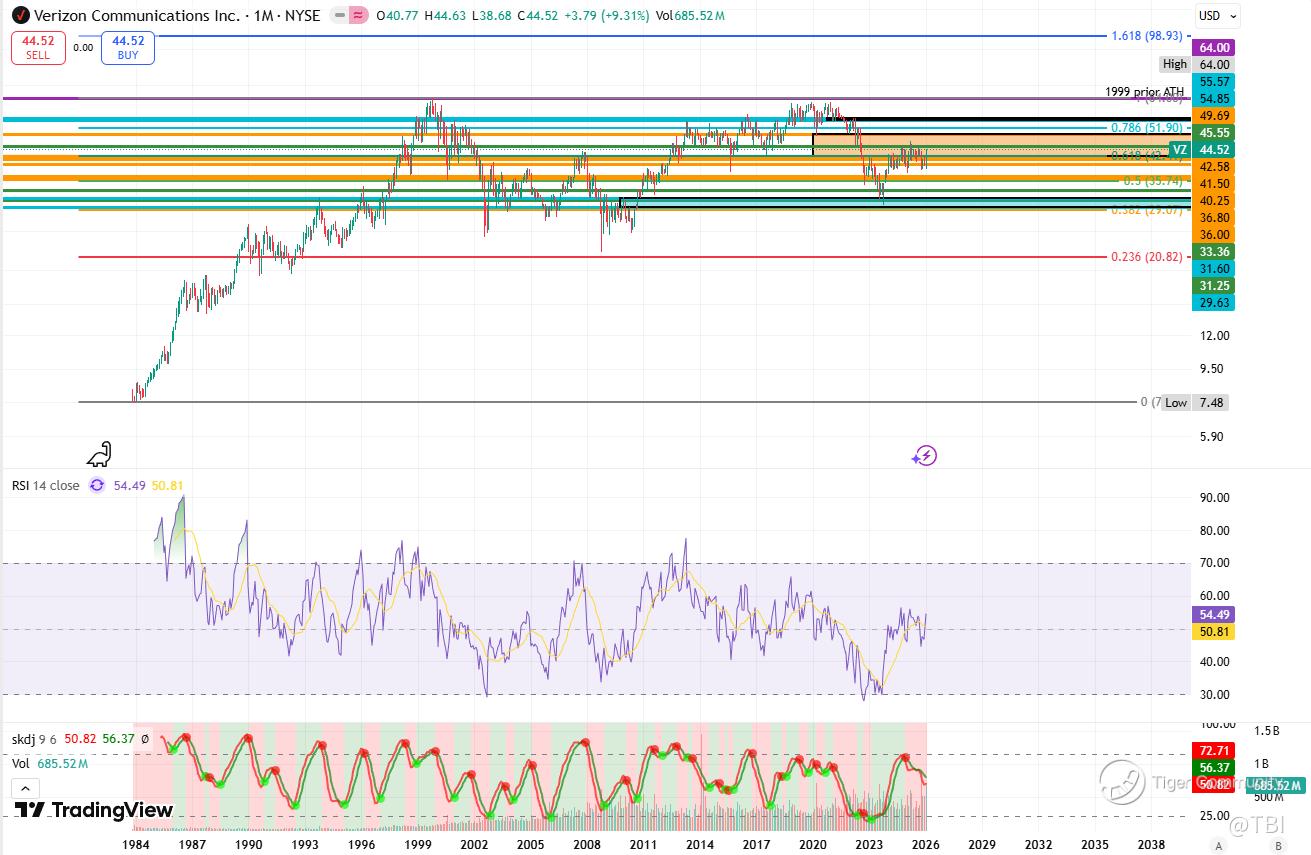Screen dimensions: 1311x855
Task: Click the 2038 label on time axis
Action: click(1151, 845)
